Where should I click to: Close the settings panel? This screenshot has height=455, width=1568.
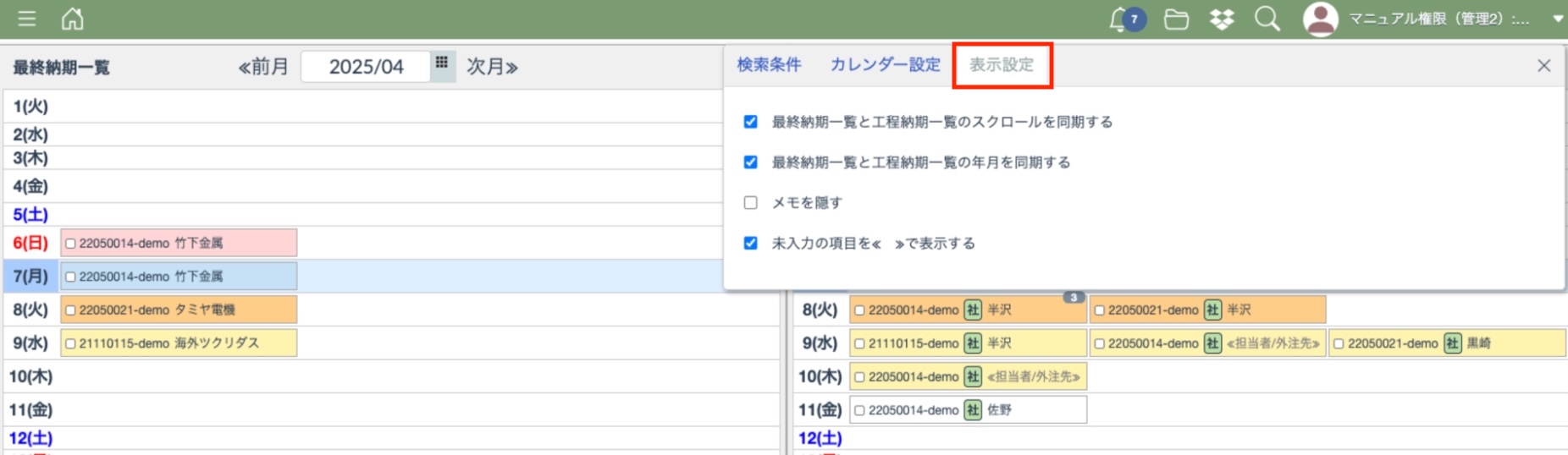coord(1543,66)
